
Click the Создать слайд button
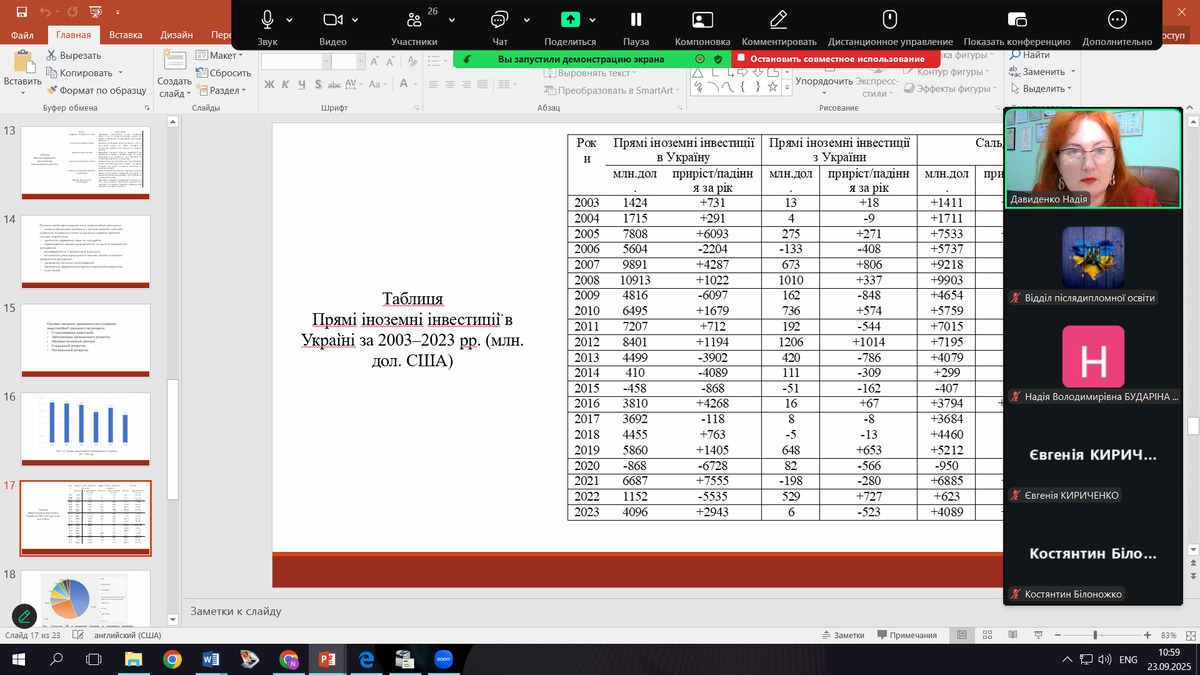coord(174,72)
